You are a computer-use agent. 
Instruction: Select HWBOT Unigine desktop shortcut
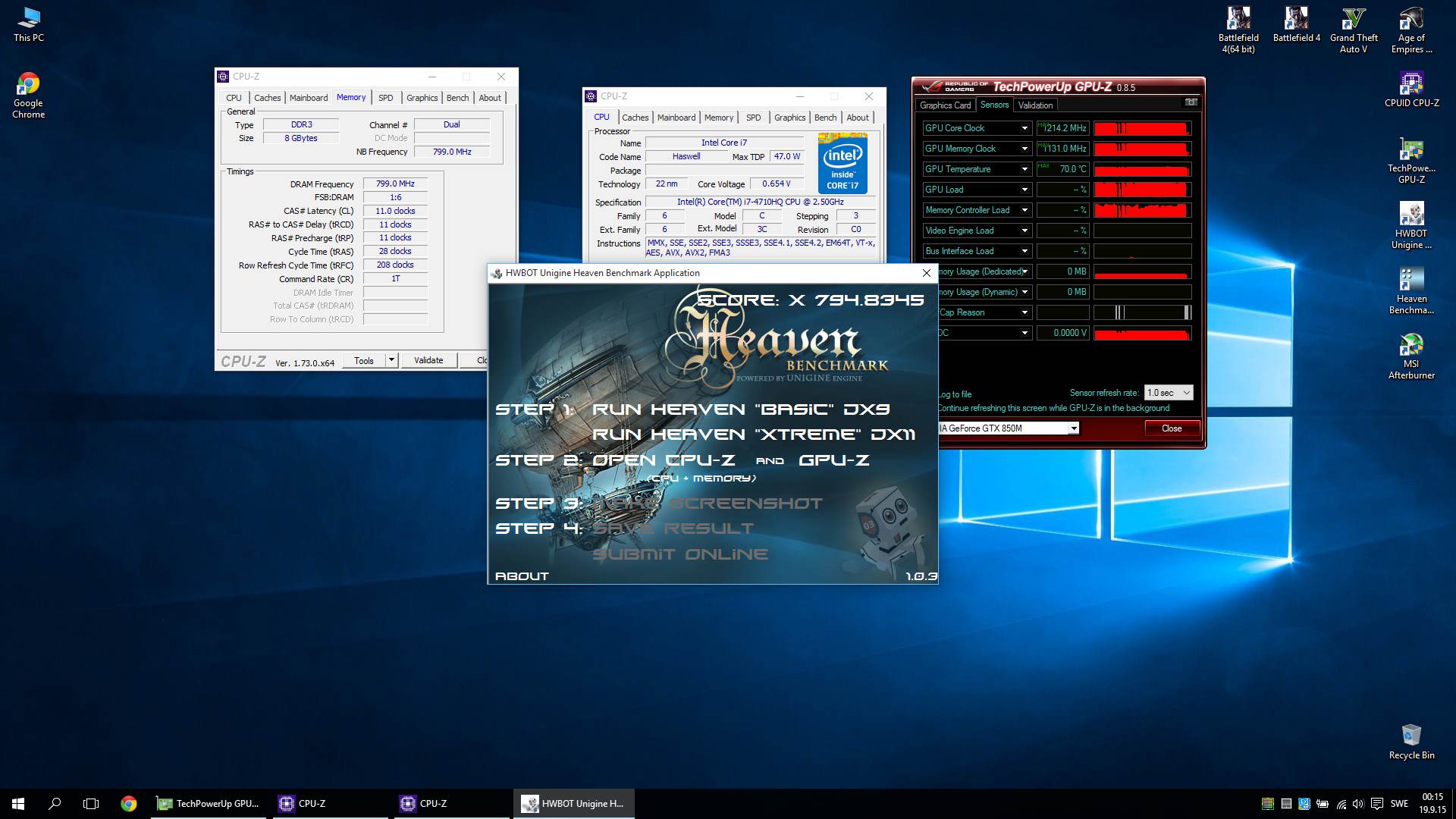(x=1411, y=226)
